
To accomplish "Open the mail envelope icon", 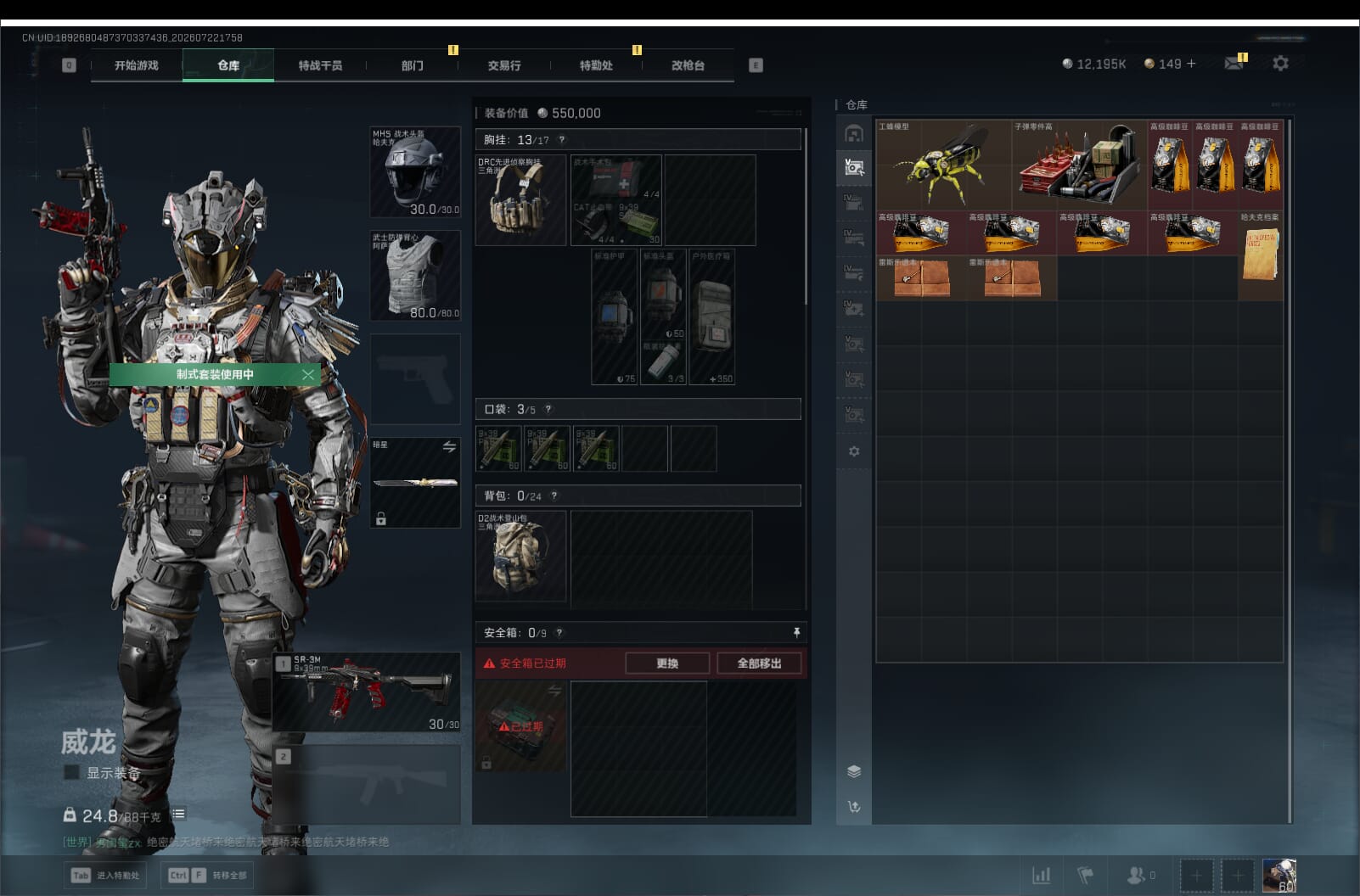I will point(1234,64).
